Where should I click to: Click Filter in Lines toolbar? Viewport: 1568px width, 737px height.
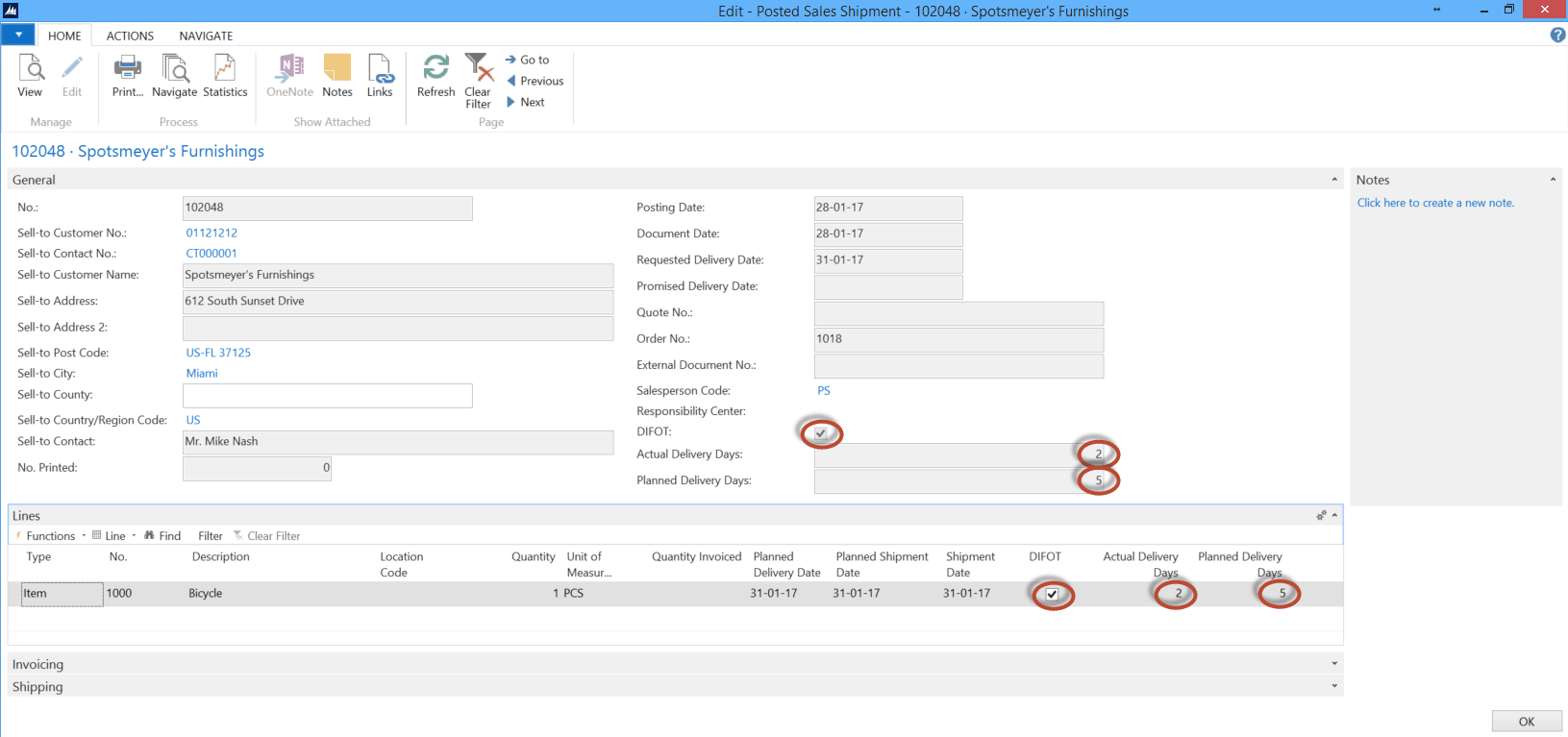coord(211,536)
